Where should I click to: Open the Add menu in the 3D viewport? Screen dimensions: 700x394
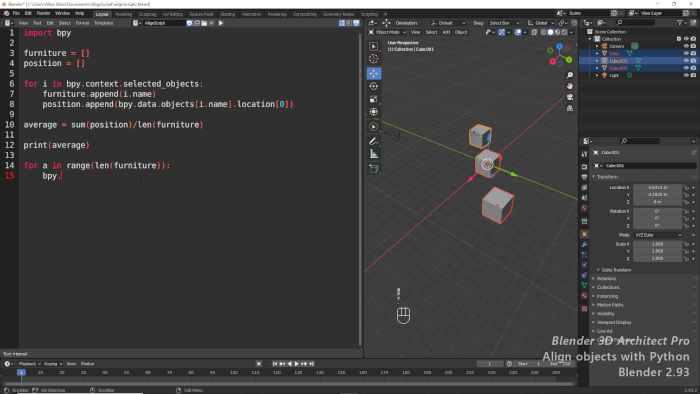pos(446,32)
